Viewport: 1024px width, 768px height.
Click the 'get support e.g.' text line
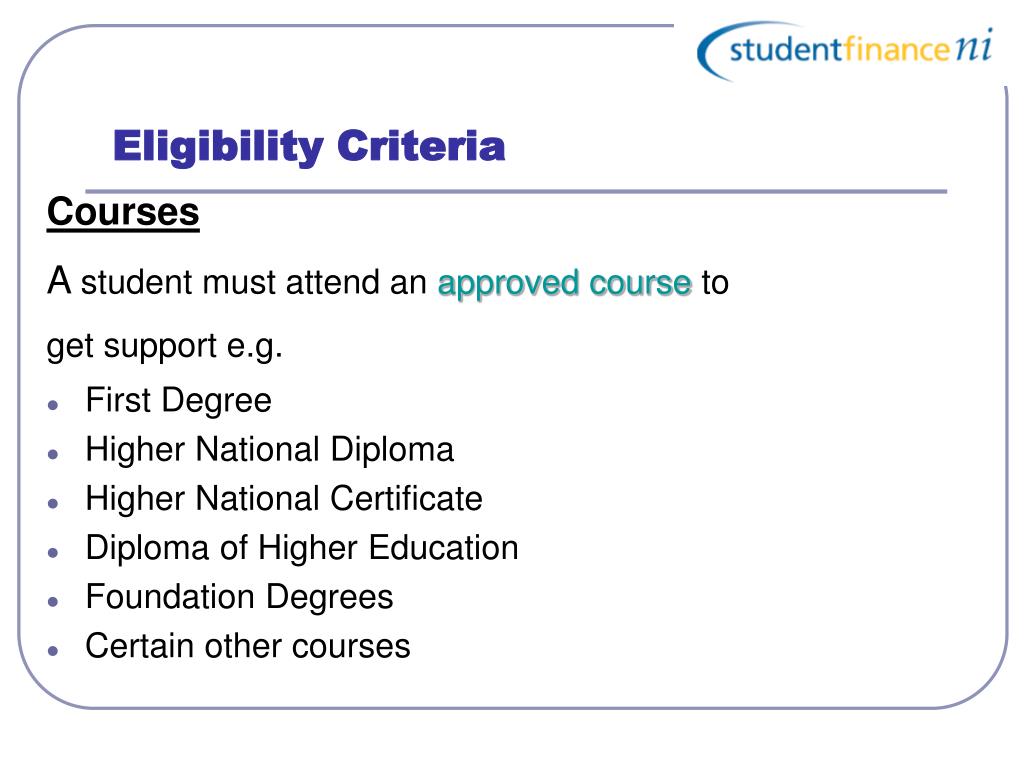pyautogui.click(x=165, y=347)
